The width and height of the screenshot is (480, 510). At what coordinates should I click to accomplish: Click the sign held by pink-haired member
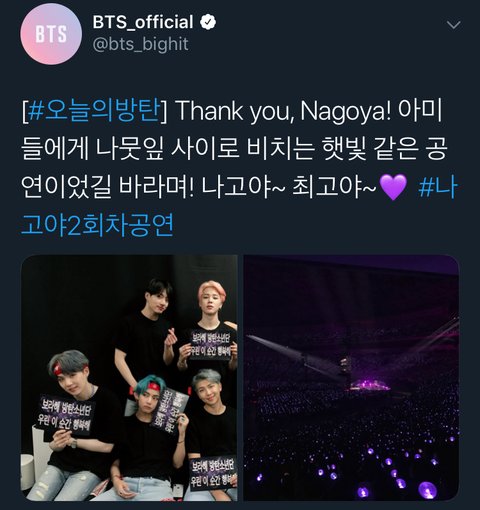(x=209, y=345)
